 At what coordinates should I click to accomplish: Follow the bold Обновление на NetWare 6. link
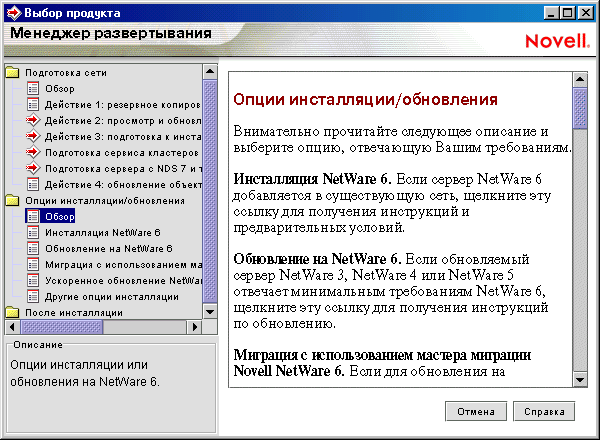pos(317,259)
